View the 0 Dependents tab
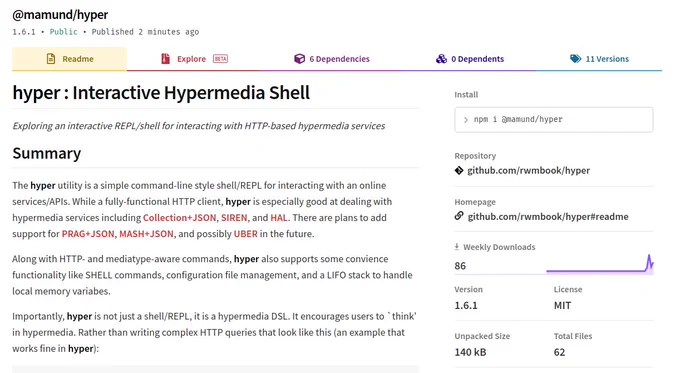The width and height of the screenshot is (680, 373). point(470,59)
